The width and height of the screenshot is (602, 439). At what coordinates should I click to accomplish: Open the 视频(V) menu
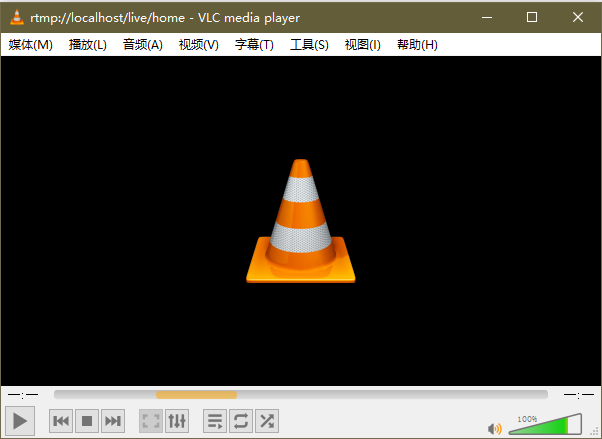pos(198,45)
